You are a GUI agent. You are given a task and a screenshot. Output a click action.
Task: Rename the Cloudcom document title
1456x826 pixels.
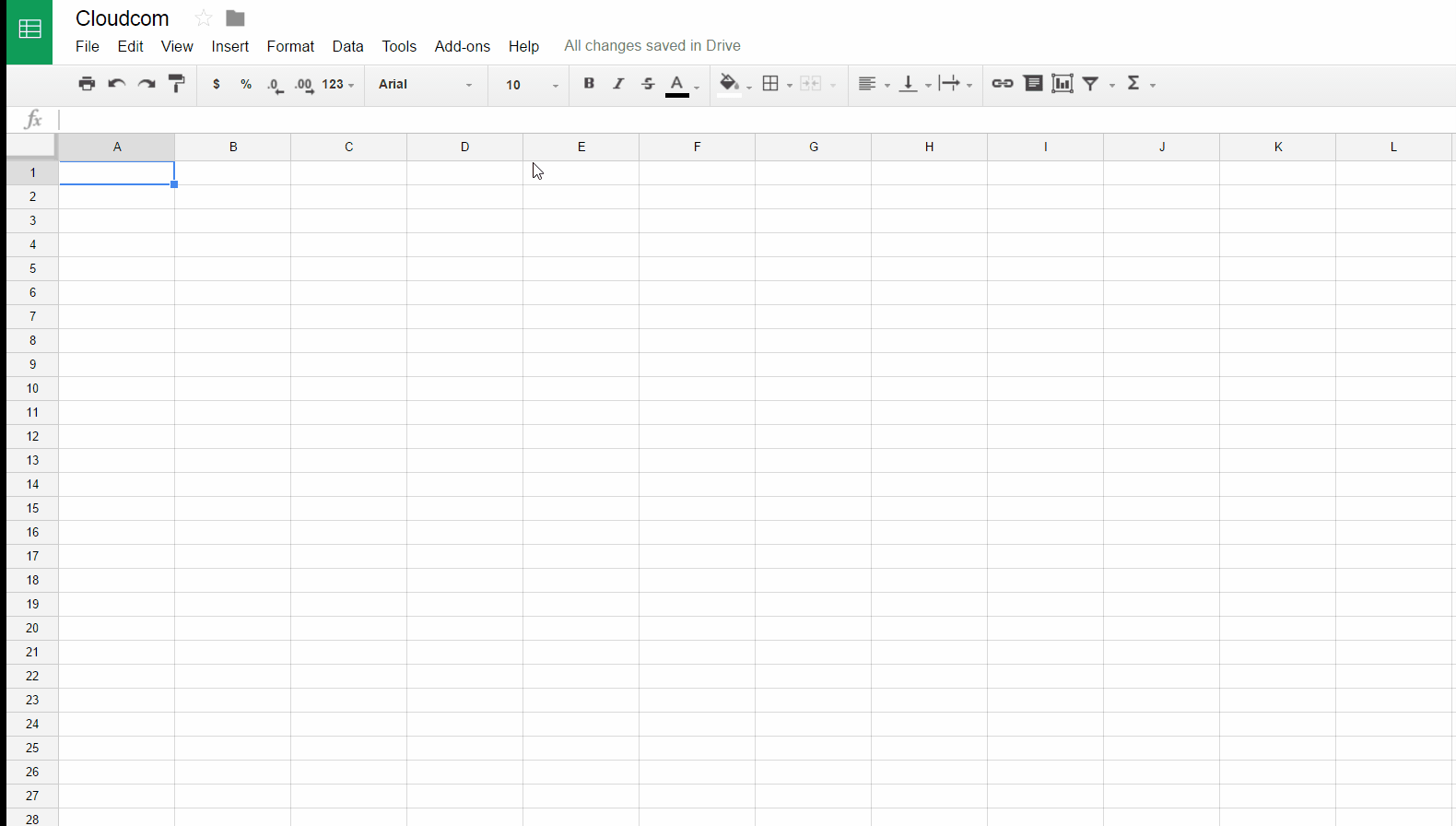pos(123,18)
